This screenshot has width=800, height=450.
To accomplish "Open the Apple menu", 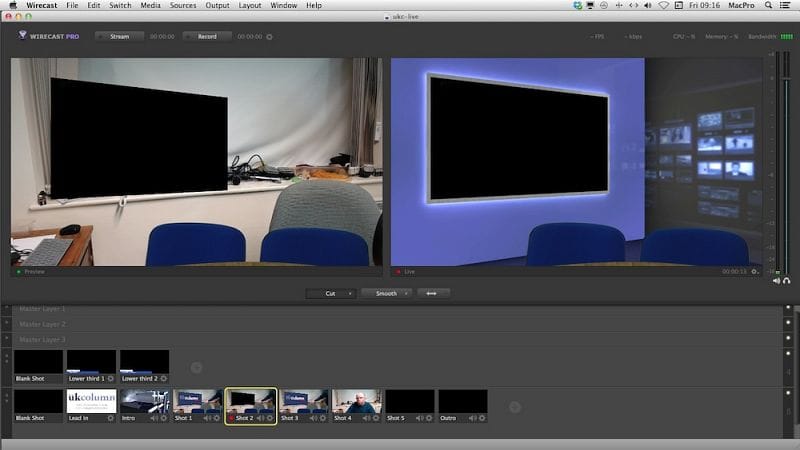I will [13, 5].
